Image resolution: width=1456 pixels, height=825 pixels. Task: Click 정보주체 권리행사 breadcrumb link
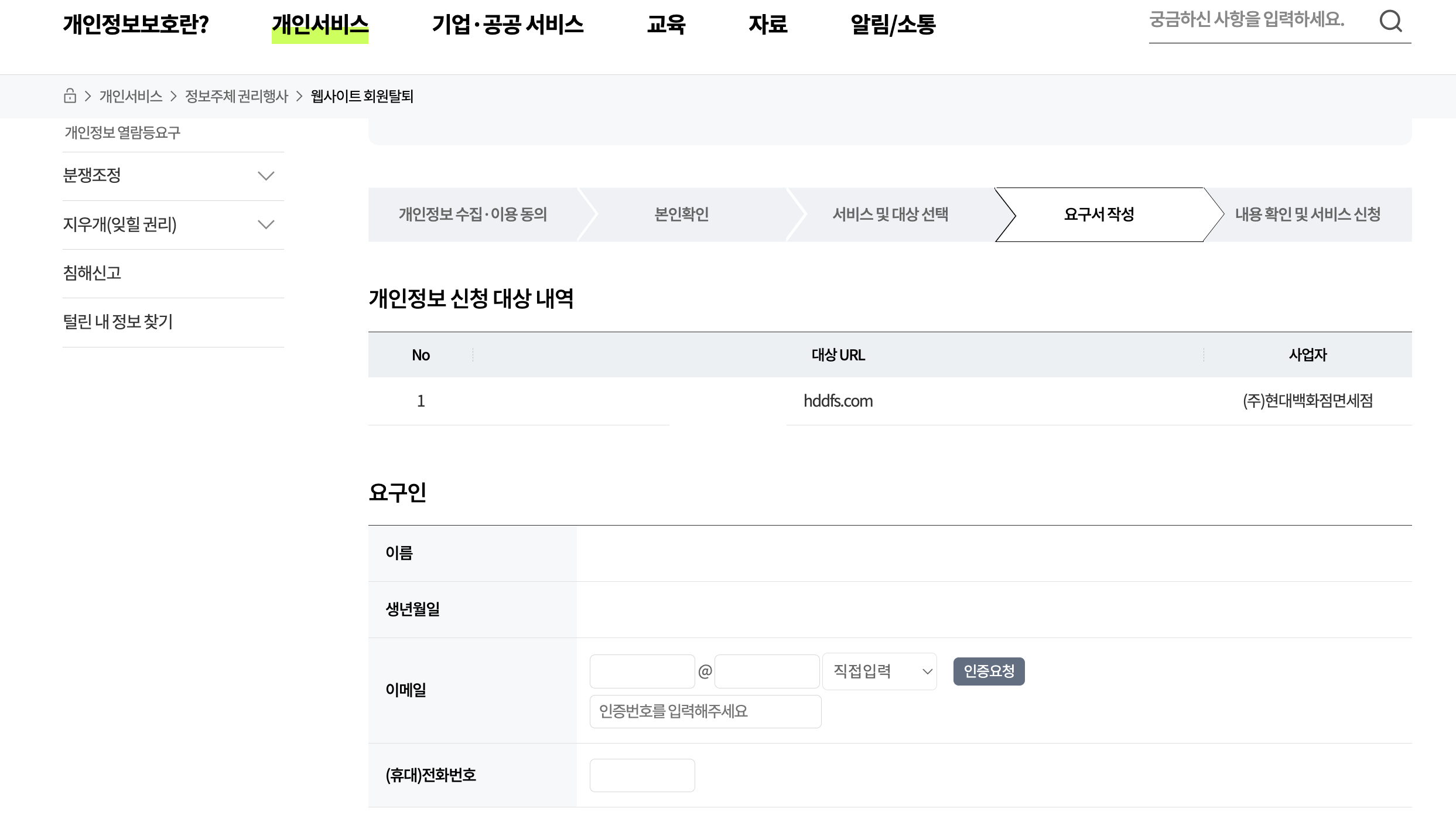tap(237, 96)
